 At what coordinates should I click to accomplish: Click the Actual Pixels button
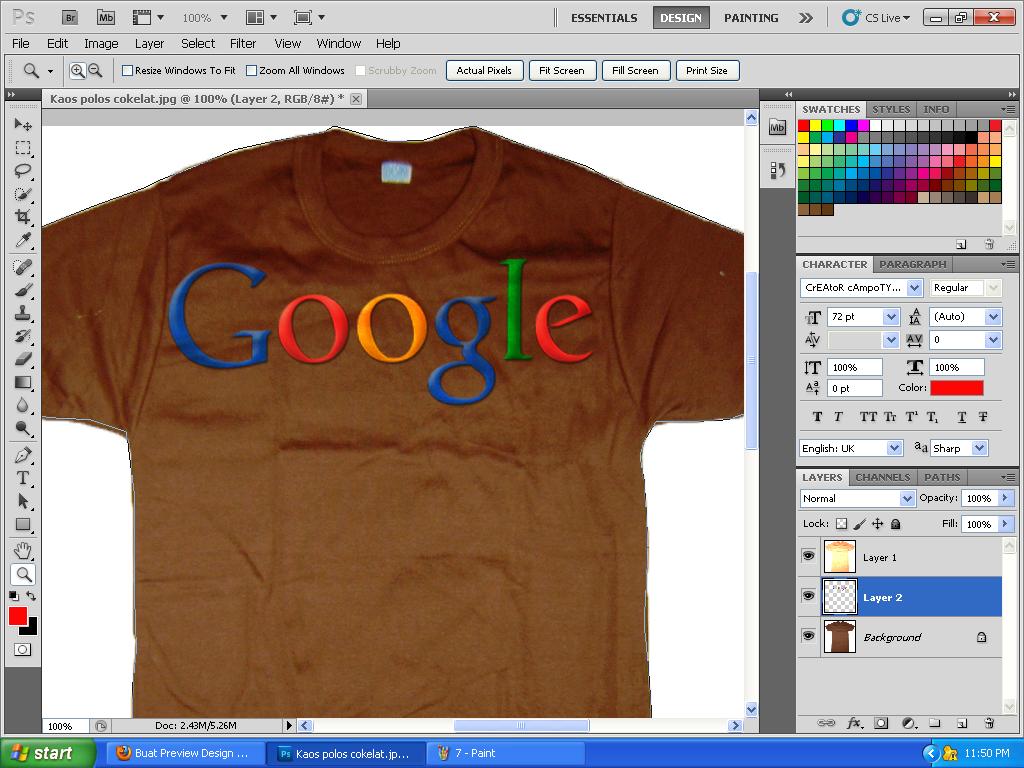click(x=485, y=71)
